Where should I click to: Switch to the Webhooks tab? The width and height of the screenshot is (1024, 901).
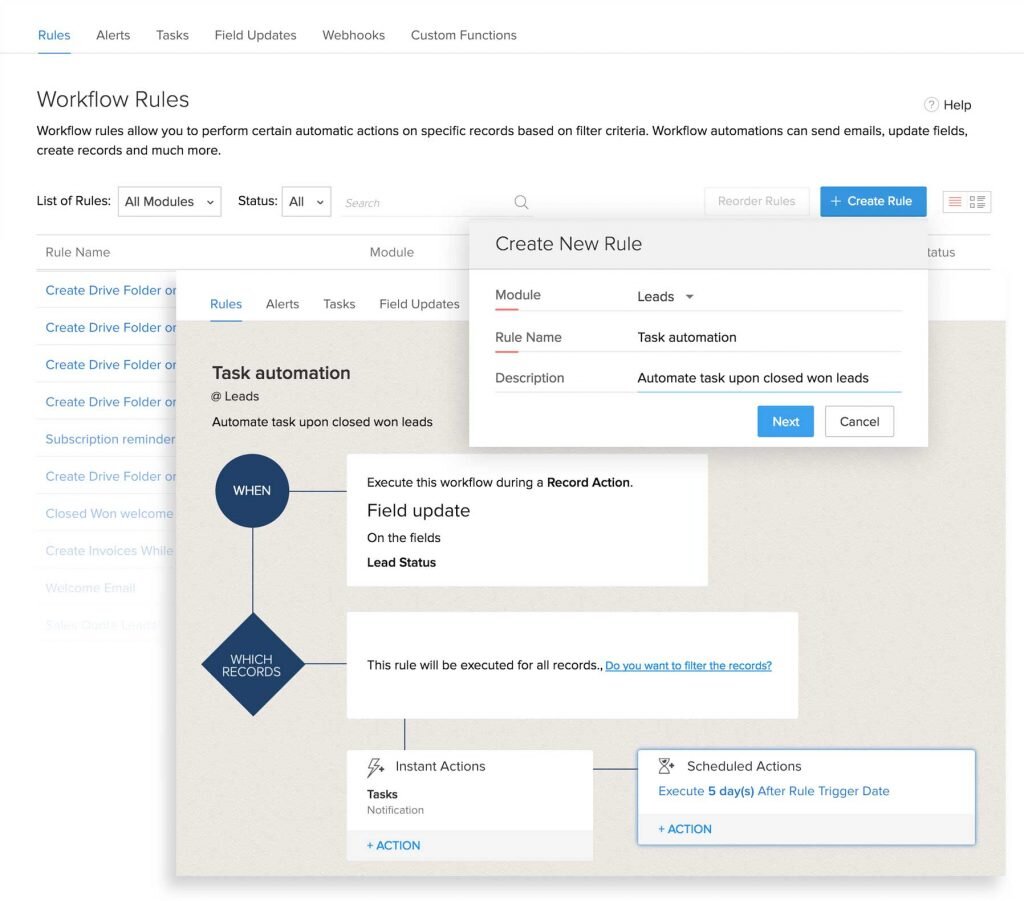(x=353, y=35)
